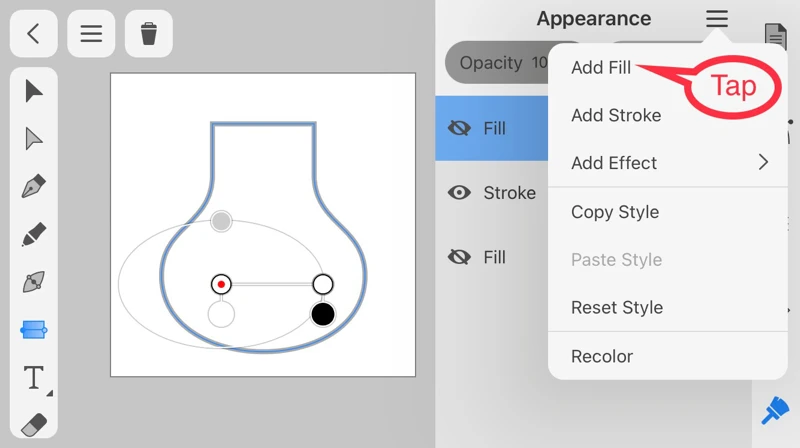
Task: Pick the Pencil tool
Action: coord(34,235)
